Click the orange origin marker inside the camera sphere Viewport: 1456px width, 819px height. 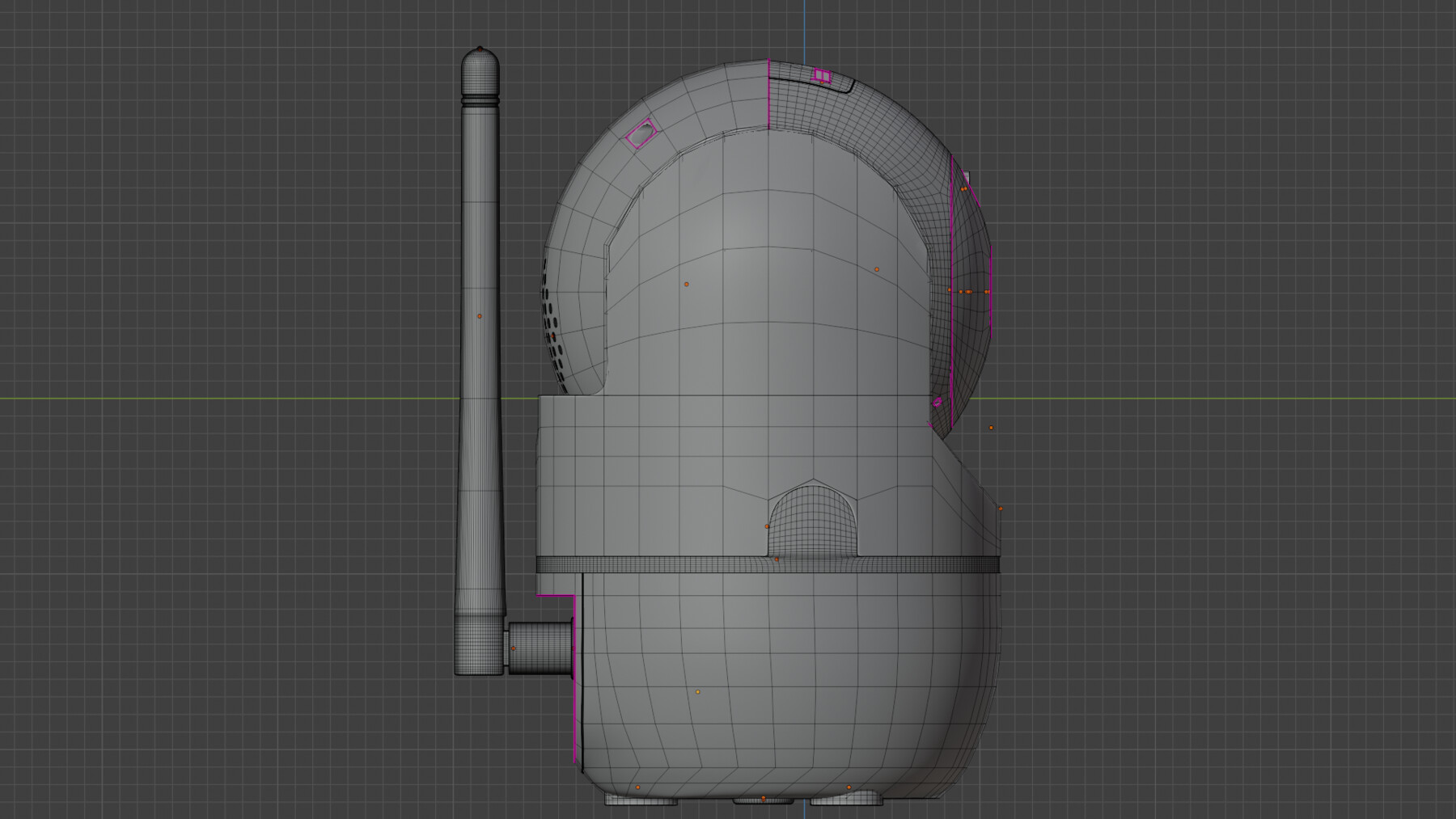click(688, 285)
